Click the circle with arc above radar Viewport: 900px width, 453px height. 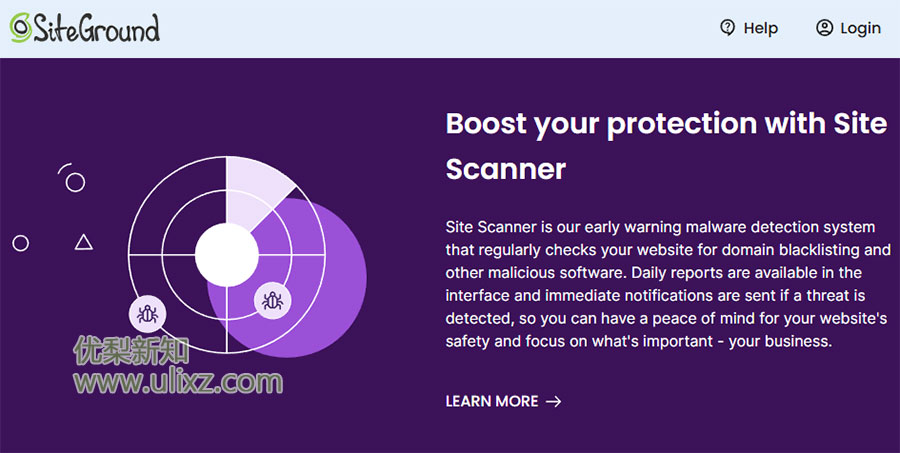[72, 178]
